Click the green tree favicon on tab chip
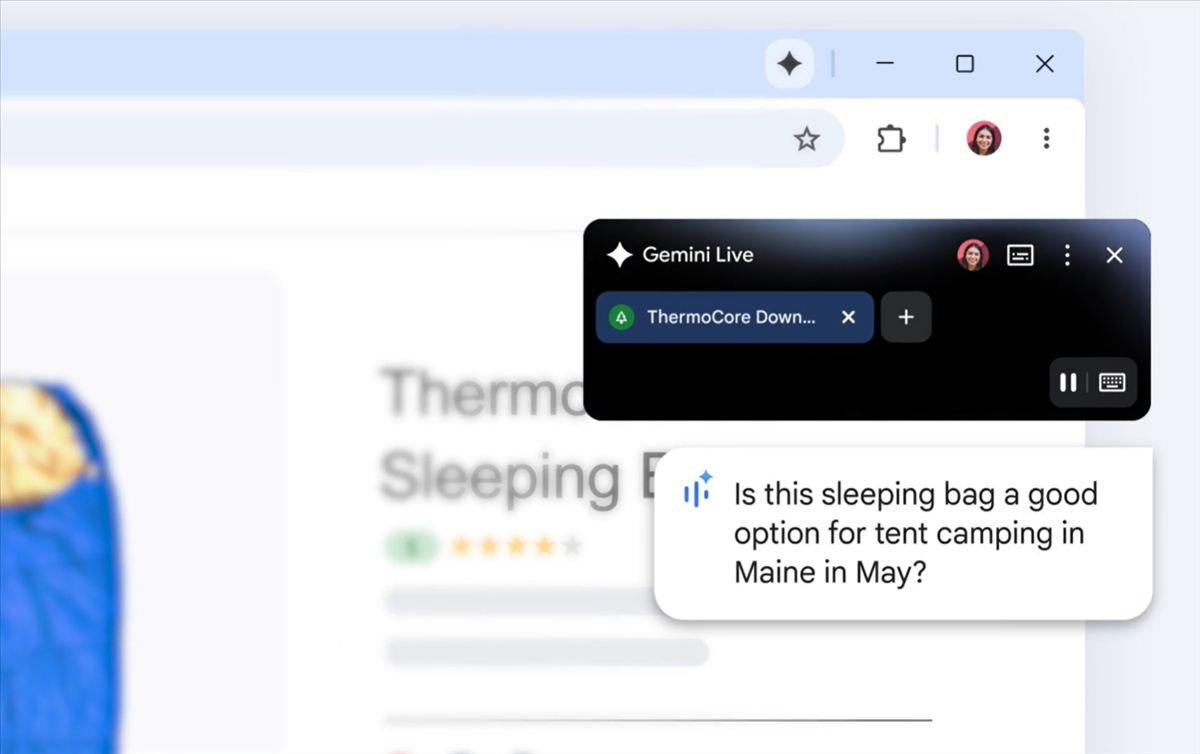 click(622, 317)
